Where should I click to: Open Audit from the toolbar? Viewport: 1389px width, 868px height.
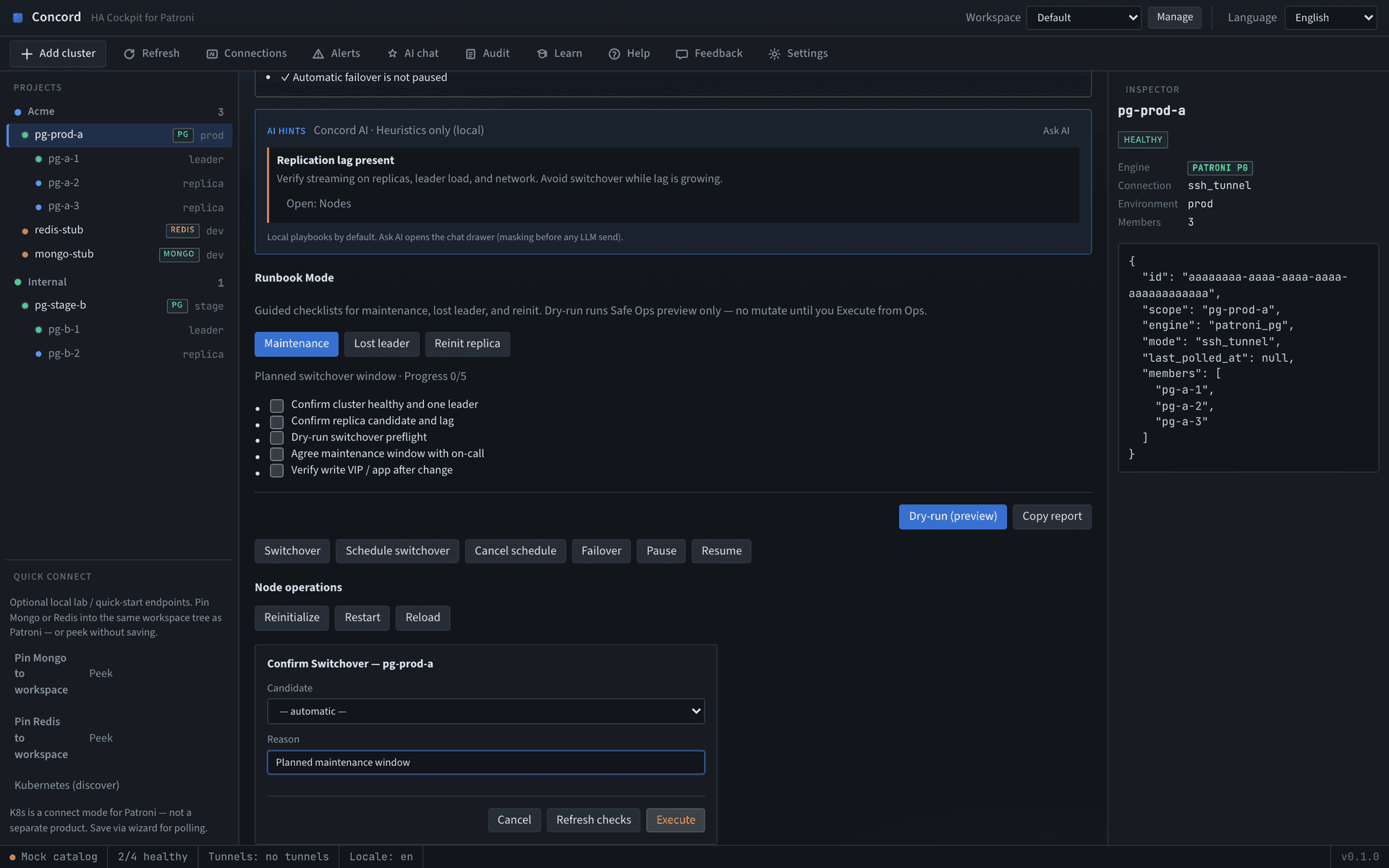click(488, 54)
